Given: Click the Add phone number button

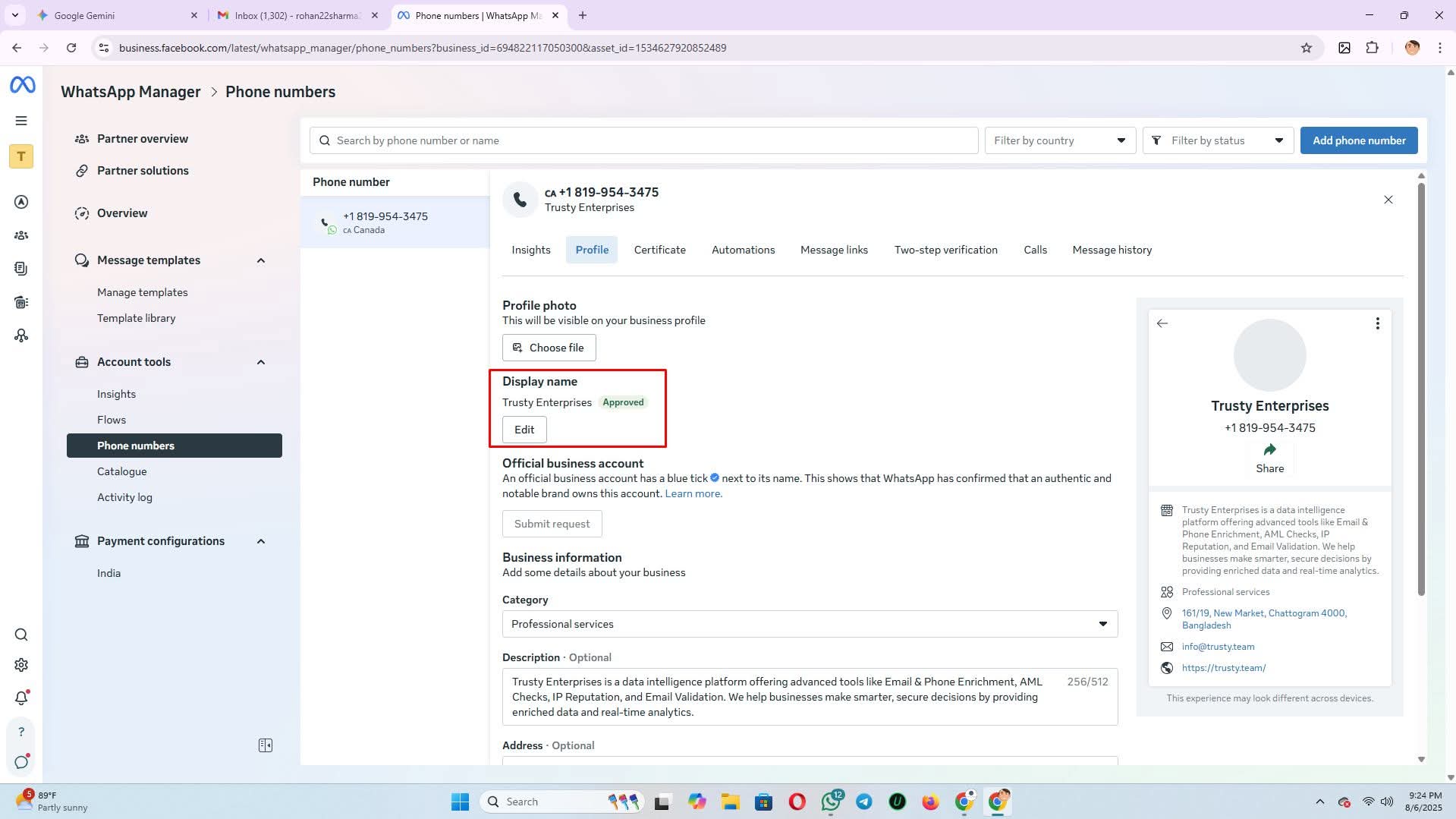Looking at the screenshot, I should 1359,140.
